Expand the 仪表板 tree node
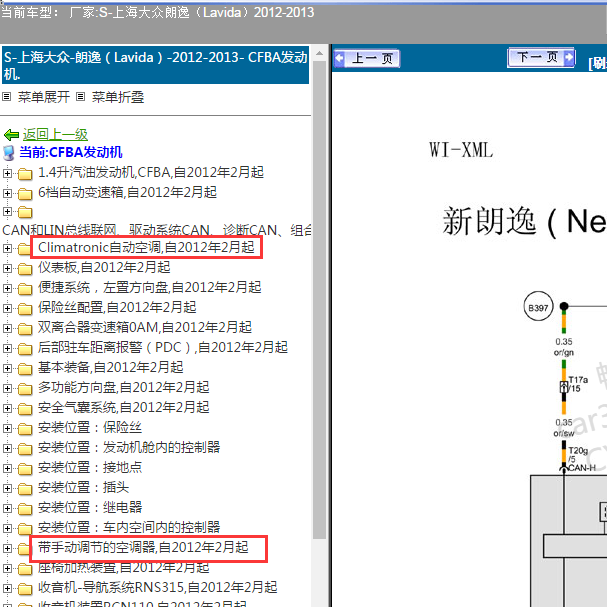607x607 pixels. pyautogui.click(x=7, y=268)
